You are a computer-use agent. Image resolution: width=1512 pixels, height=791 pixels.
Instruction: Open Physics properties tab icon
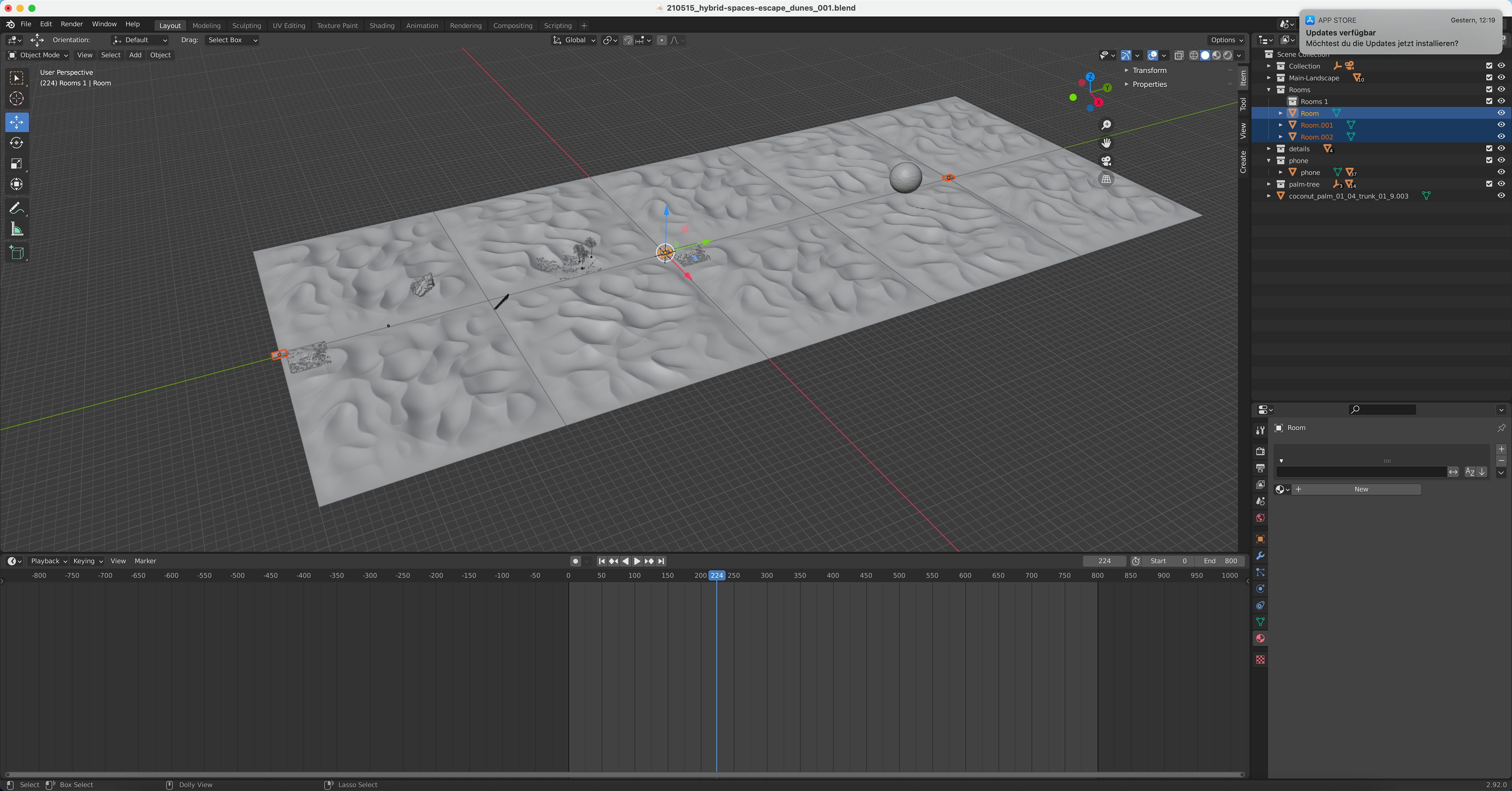1260,589
